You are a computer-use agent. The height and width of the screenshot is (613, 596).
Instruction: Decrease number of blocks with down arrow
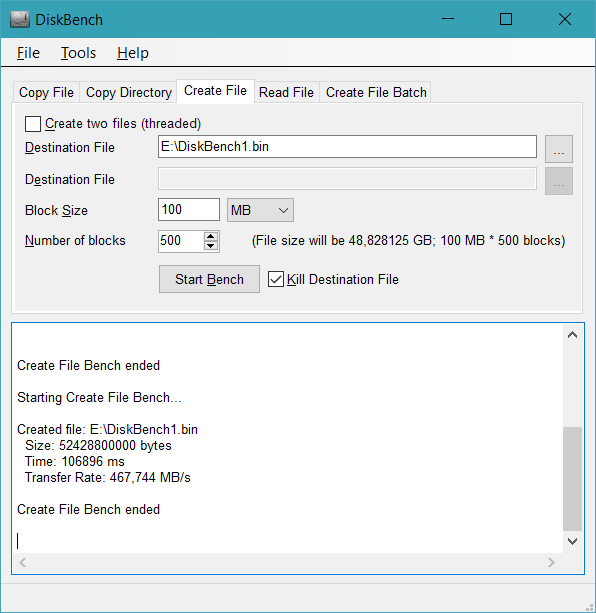point(211,246)
